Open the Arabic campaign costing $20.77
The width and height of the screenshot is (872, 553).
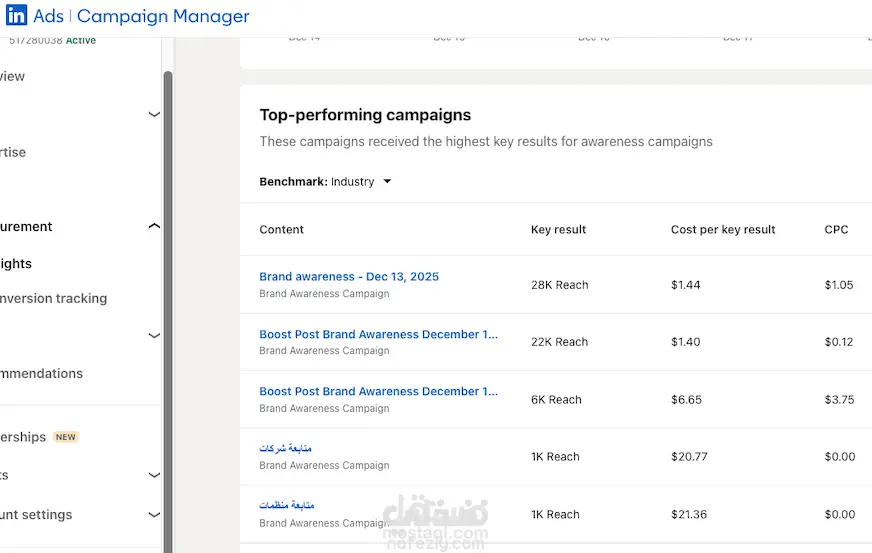285,448
